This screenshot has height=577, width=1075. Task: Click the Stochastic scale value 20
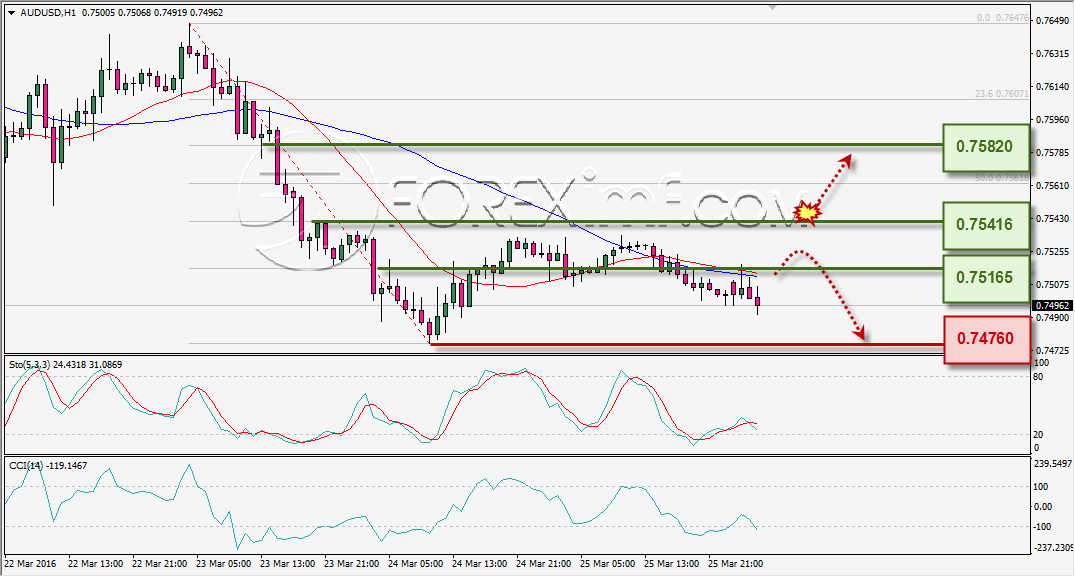1038,434
